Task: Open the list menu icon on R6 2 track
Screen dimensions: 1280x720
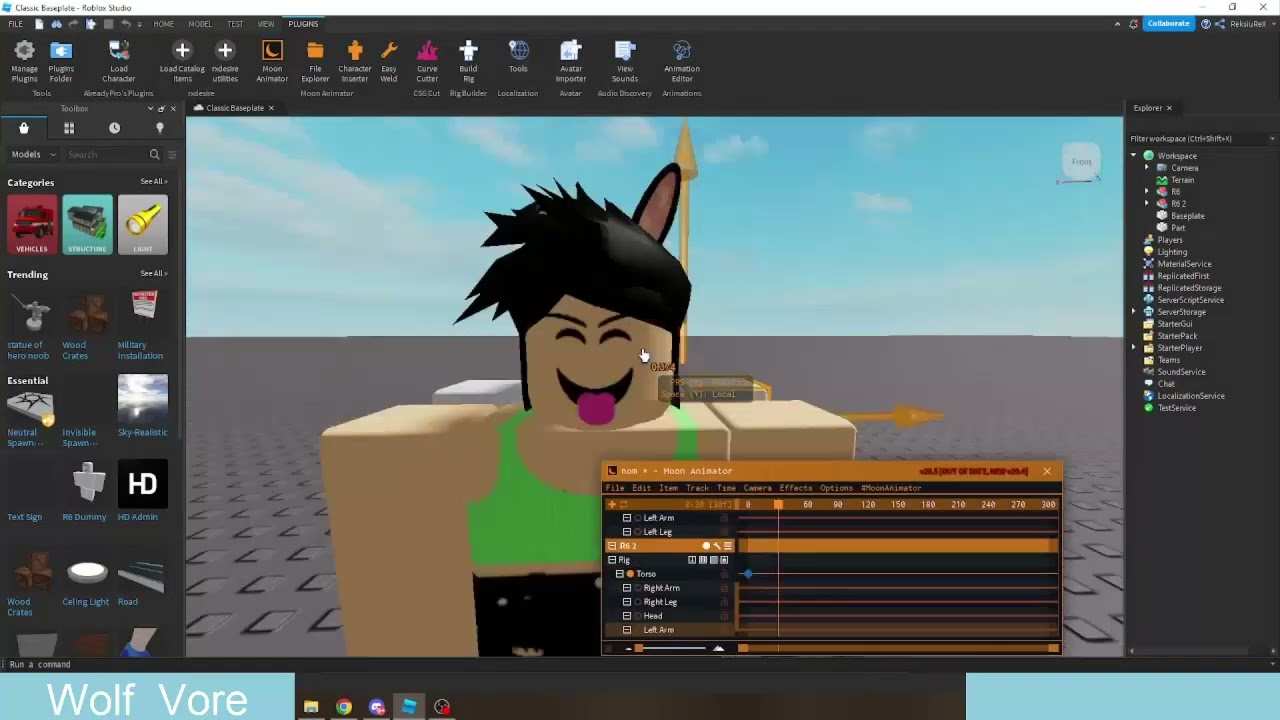Action: (727, 546)
